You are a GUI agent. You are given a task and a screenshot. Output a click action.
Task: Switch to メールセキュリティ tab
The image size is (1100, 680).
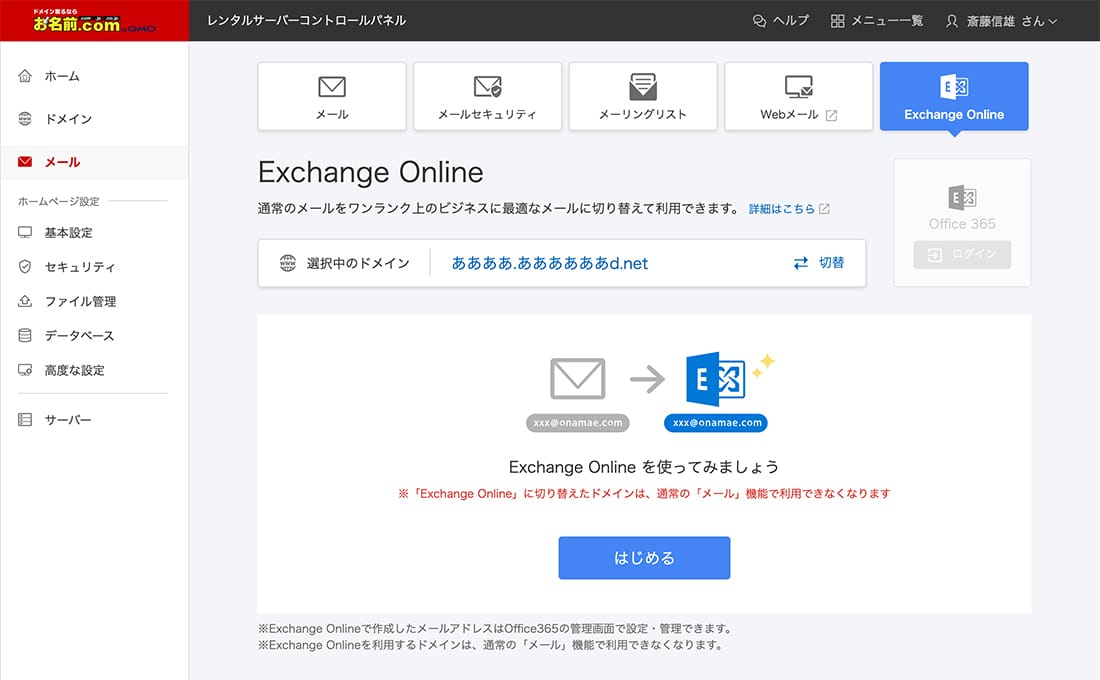(x=487, y=97)
